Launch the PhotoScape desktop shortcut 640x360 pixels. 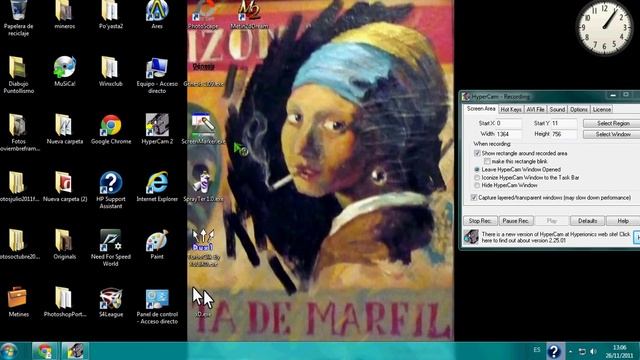pos(203,15)
